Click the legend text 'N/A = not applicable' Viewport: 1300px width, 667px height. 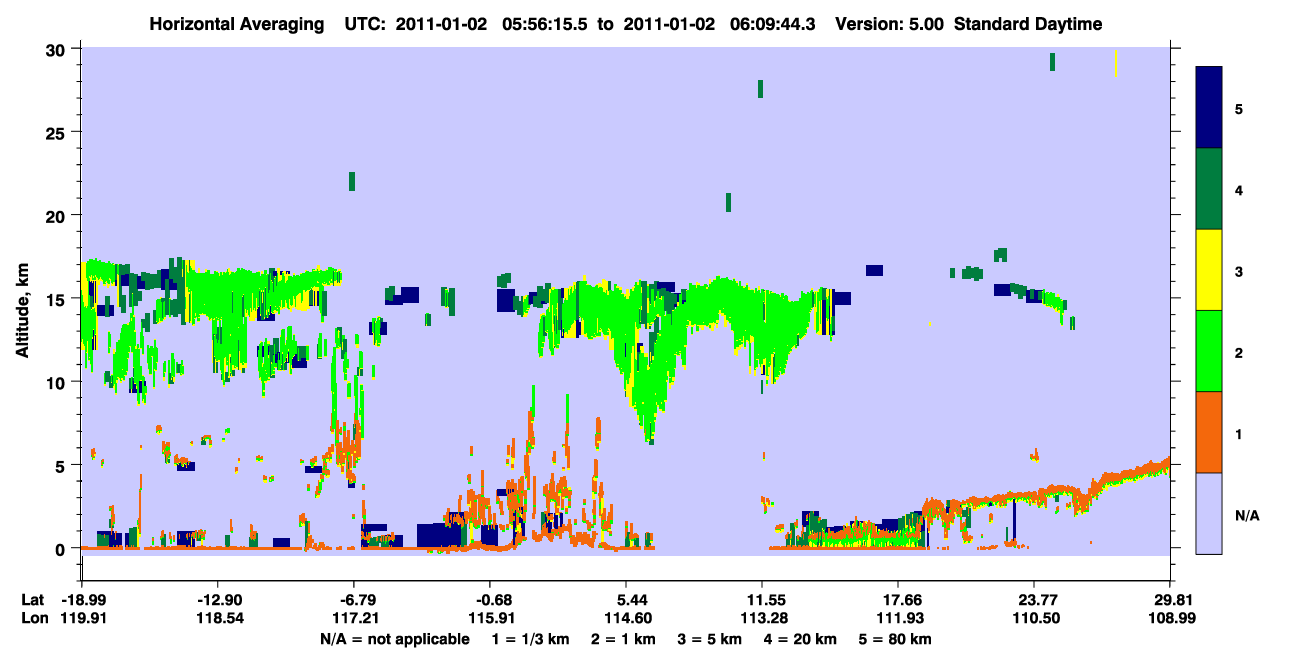pyautogui.click(x=395, y=638)
